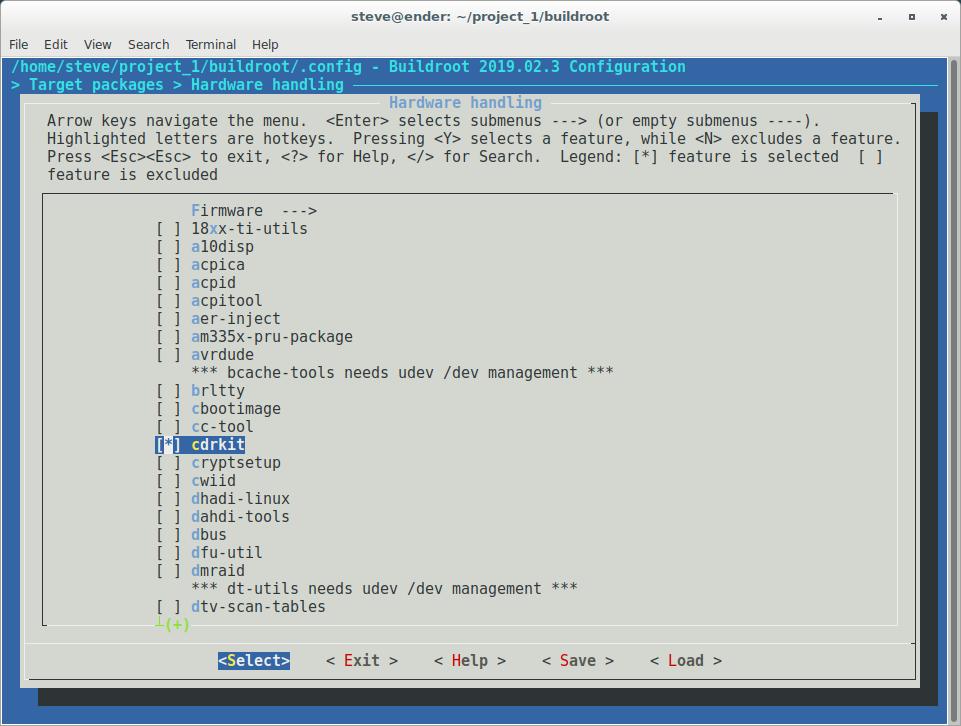Select the 18xx-ti-utils entry
The image size is (961, 726).
pyautogui.click(x=249, y=229)
